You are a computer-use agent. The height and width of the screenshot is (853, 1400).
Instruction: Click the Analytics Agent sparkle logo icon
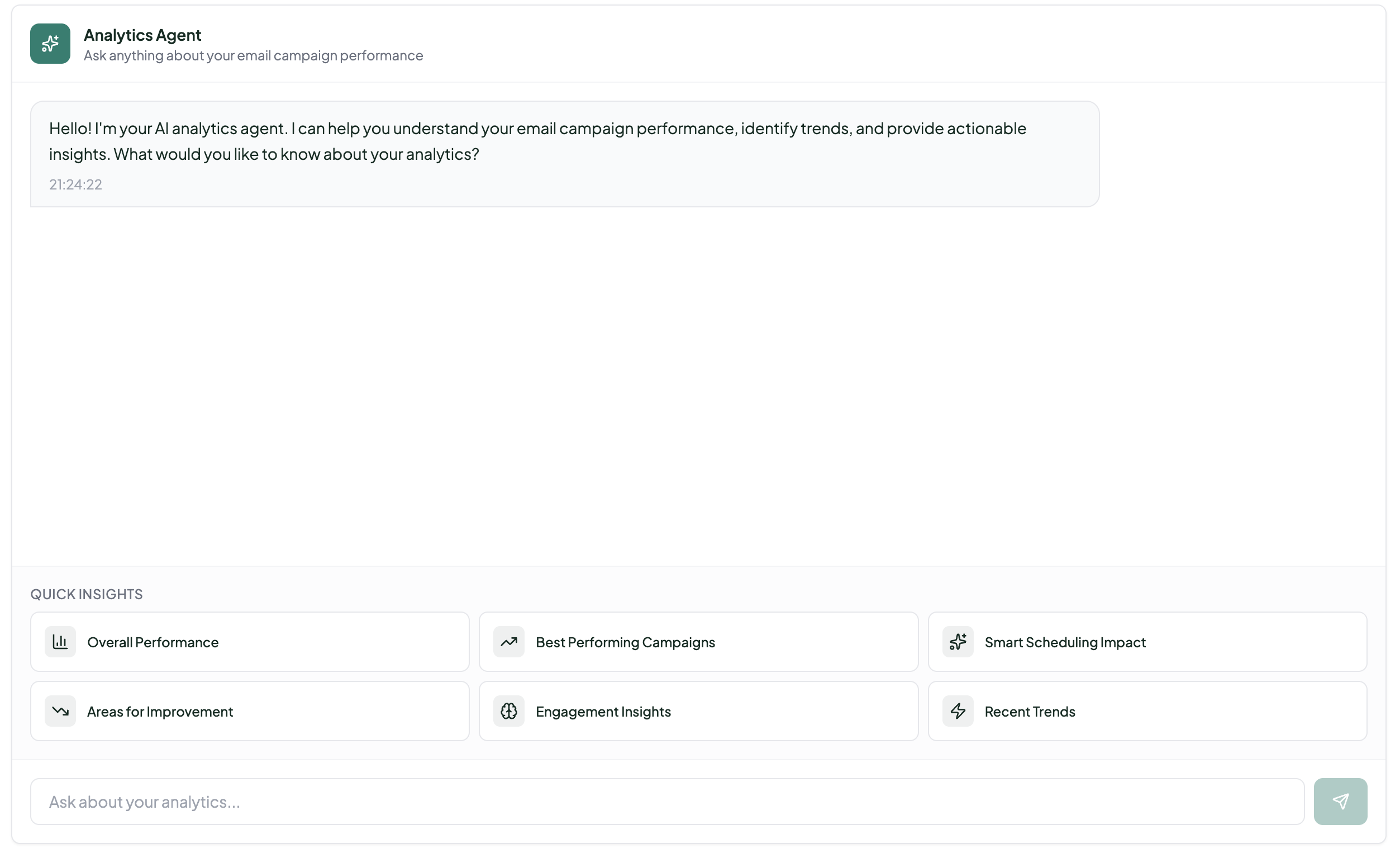pos(50,44)
